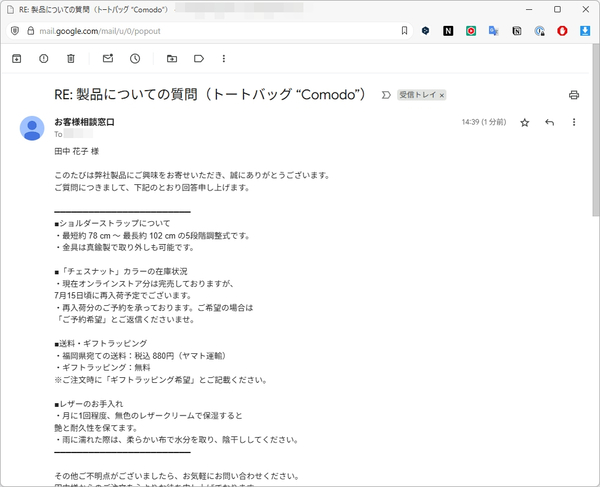
Task: Minimize the popout window
Action: 529,10
